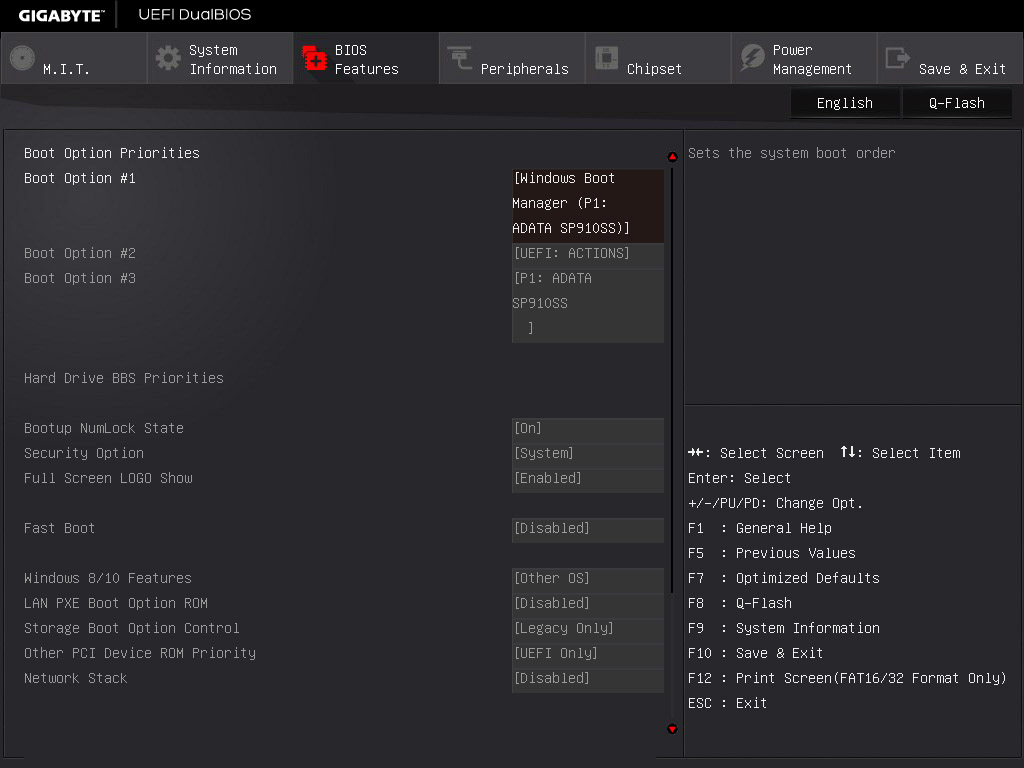Change Windows 8/10 Features Other OS value
Screen dimensions: 1024x768
click(588, 579)
